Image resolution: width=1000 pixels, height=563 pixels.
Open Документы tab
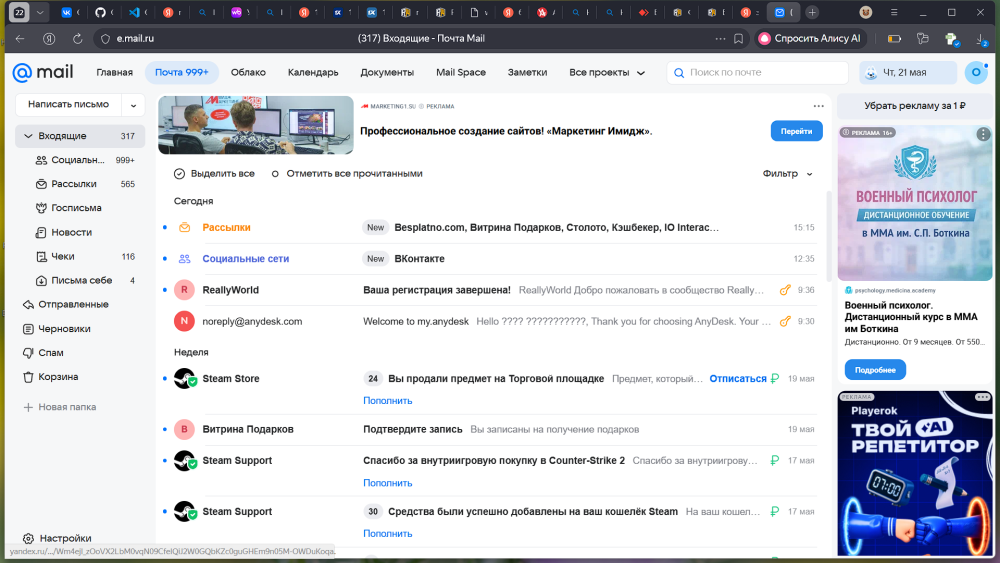coord(387,73)
